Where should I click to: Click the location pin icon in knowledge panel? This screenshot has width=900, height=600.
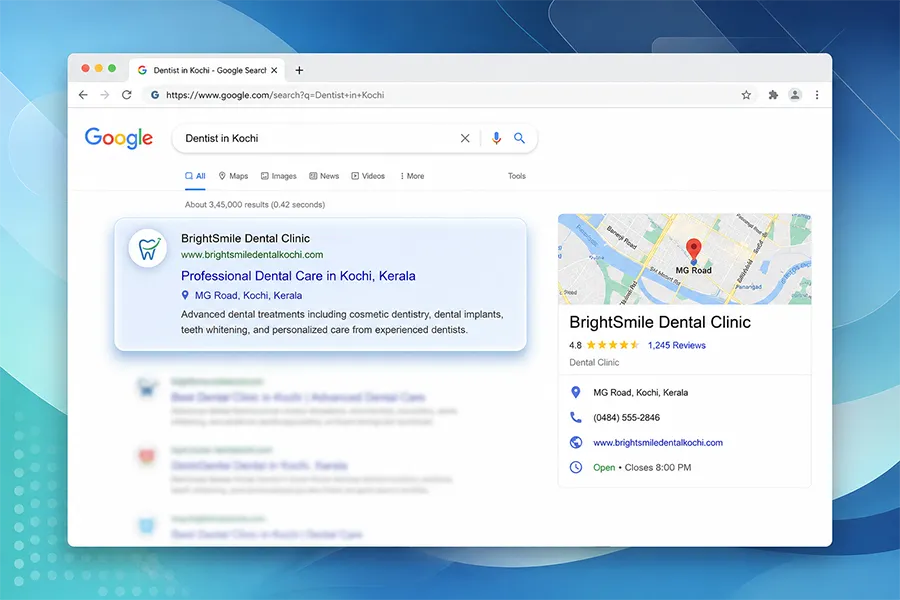tap(576, 392)
